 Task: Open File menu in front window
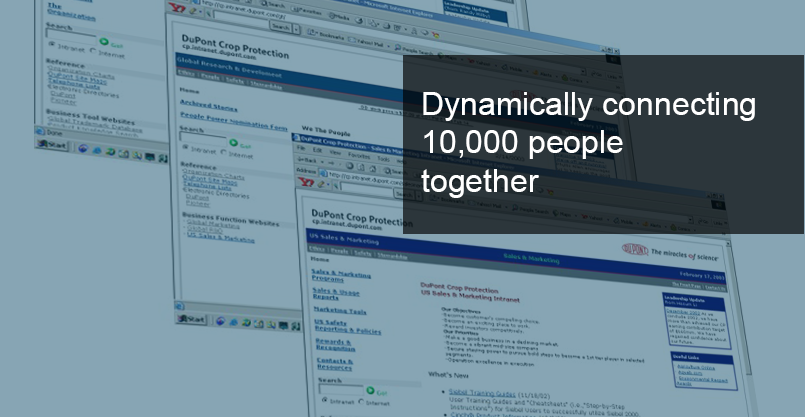(301, 147)
